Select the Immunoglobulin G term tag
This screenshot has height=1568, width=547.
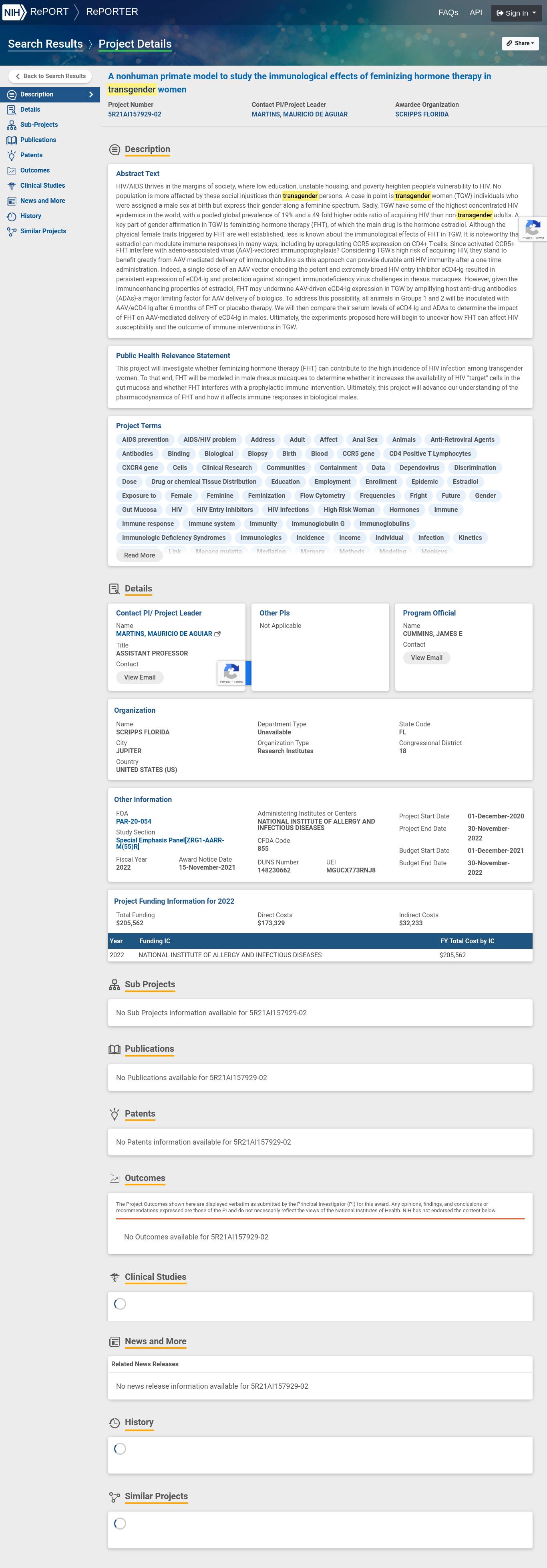click(x=318, y=523)
